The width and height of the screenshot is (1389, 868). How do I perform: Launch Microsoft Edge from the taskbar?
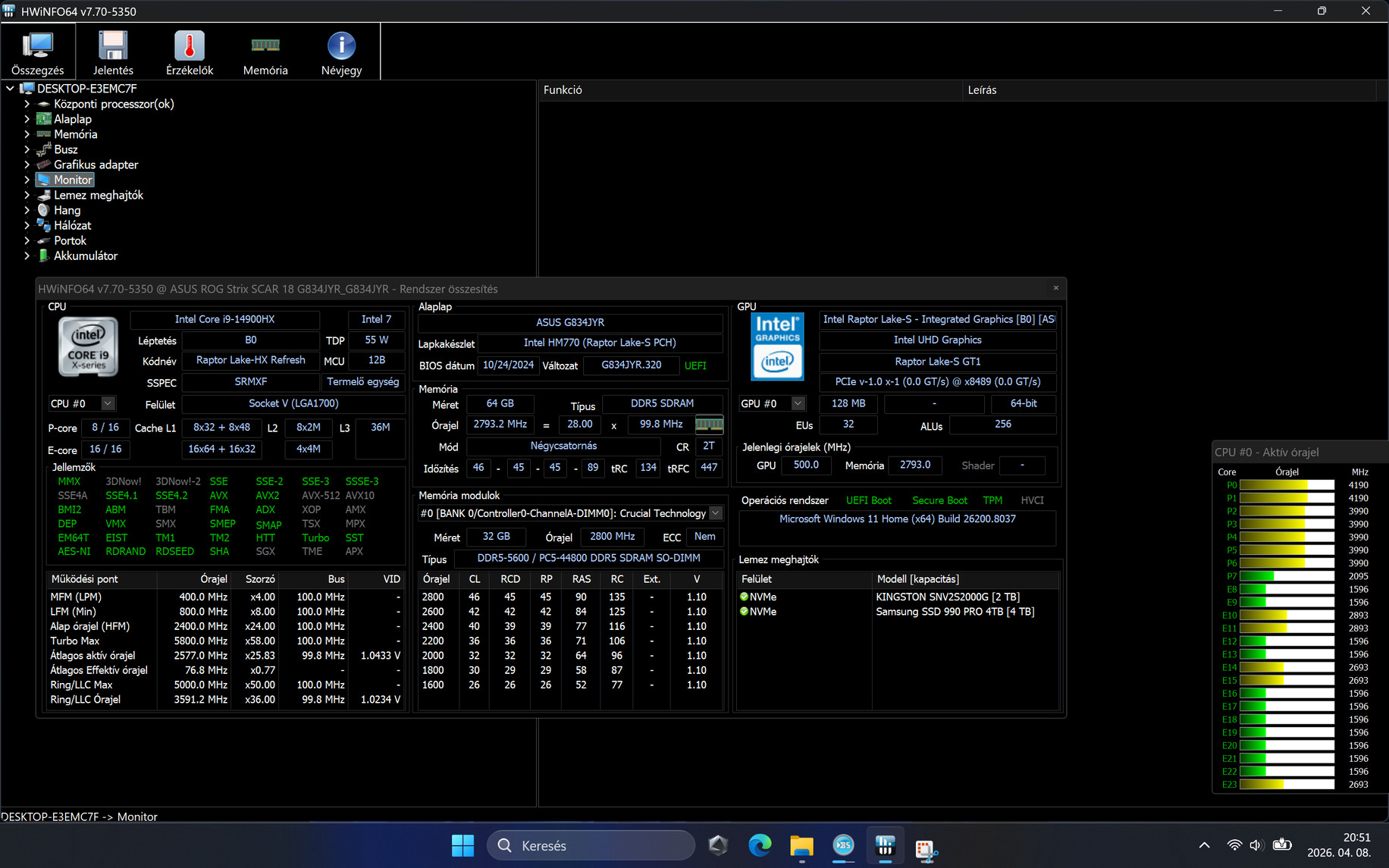coord(760,845)
